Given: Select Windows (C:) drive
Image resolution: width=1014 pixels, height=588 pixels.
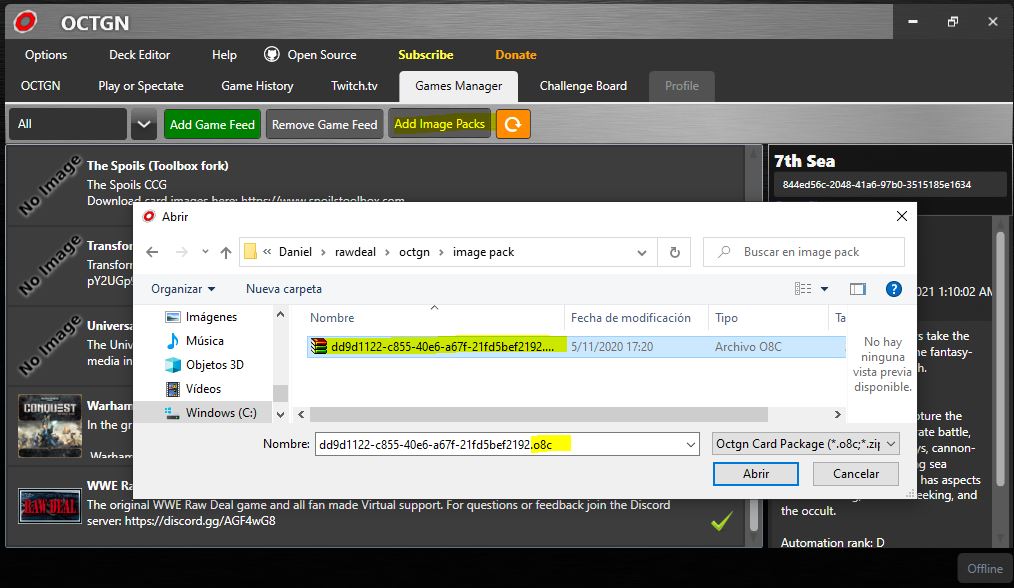Looking at the screenshot, I should pyautogui.click(x=210, y=413).
